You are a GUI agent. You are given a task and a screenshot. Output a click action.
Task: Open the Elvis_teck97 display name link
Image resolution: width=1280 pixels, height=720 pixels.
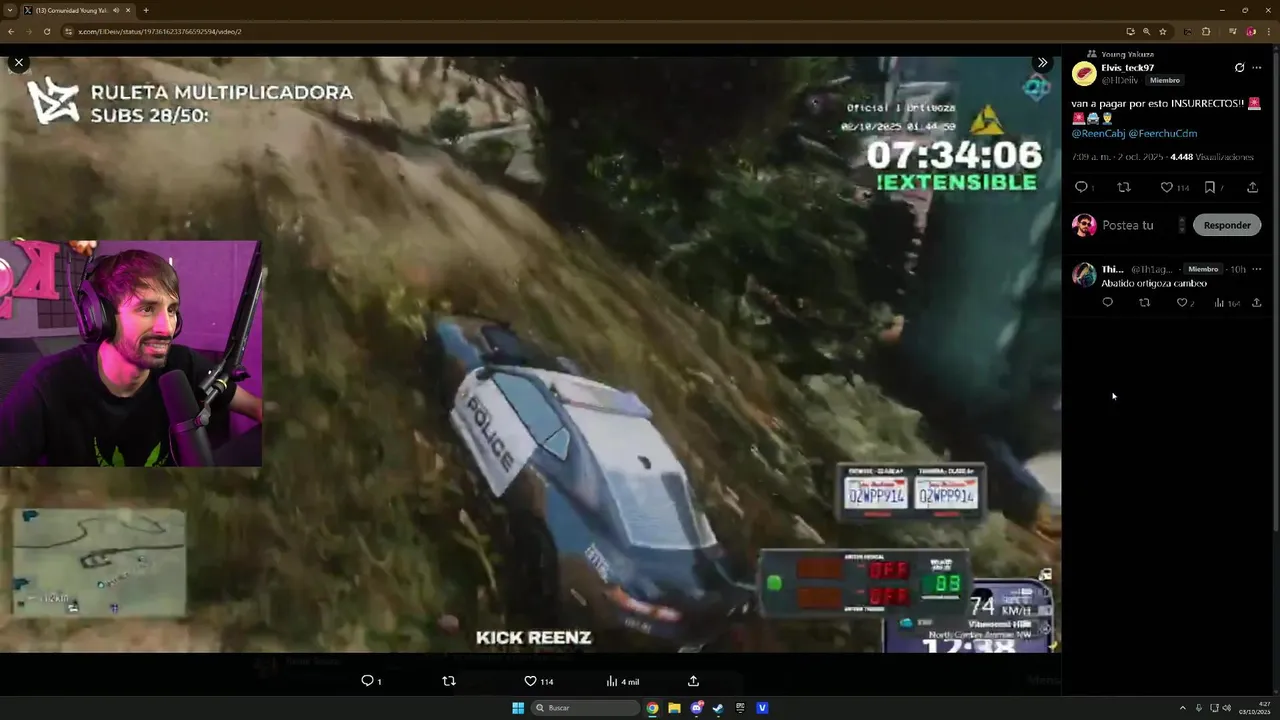click(x=1127, y=68)
